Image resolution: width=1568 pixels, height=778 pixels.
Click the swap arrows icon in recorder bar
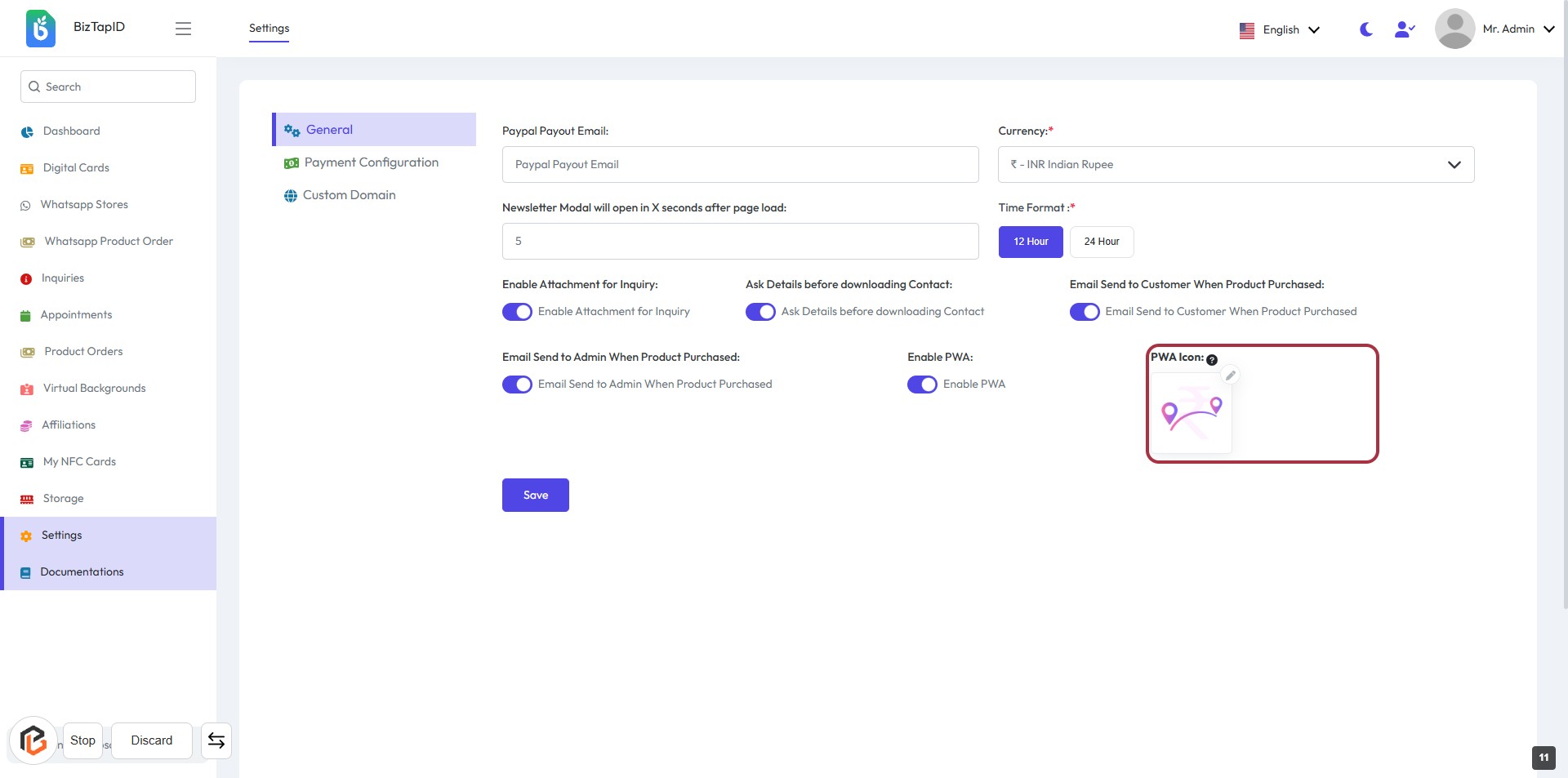pyautogui.click(x=216, y=740)
